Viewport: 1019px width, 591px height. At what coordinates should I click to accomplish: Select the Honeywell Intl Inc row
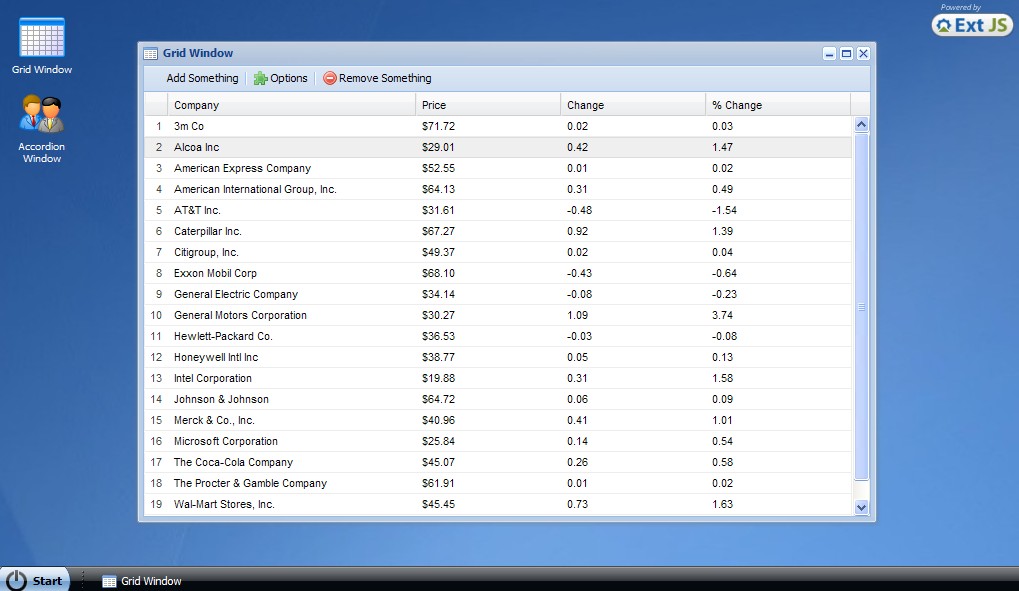(x=498, y=358)
